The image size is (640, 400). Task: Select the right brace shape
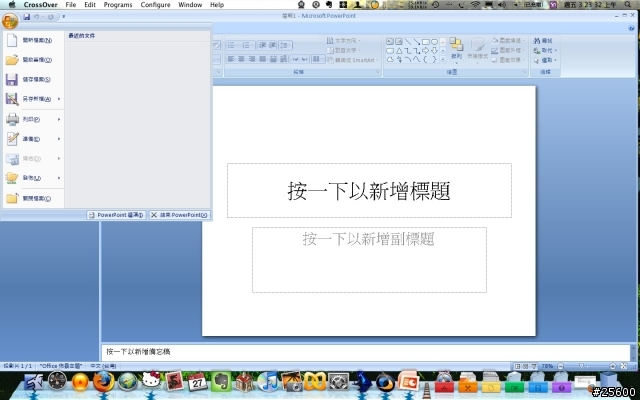pos(435,60)
